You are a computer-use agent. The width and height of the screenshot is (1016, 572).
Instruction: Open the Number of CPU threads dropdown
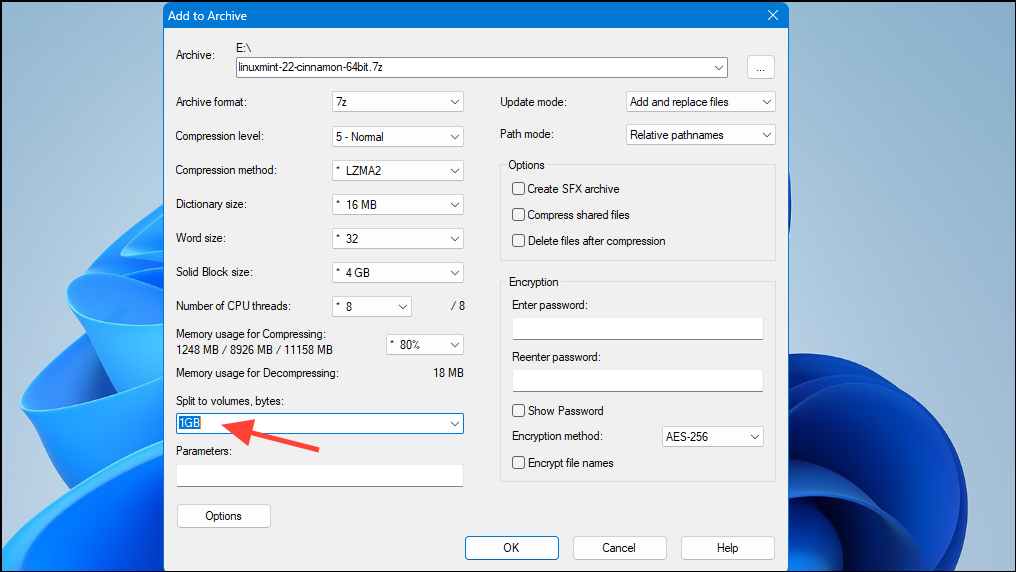(372, 306)
